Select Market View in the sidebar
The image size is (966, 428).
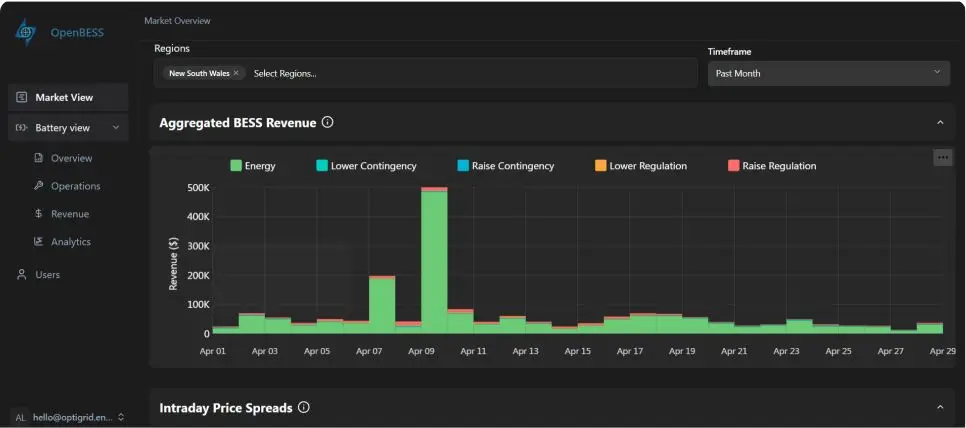coord(64,98)
